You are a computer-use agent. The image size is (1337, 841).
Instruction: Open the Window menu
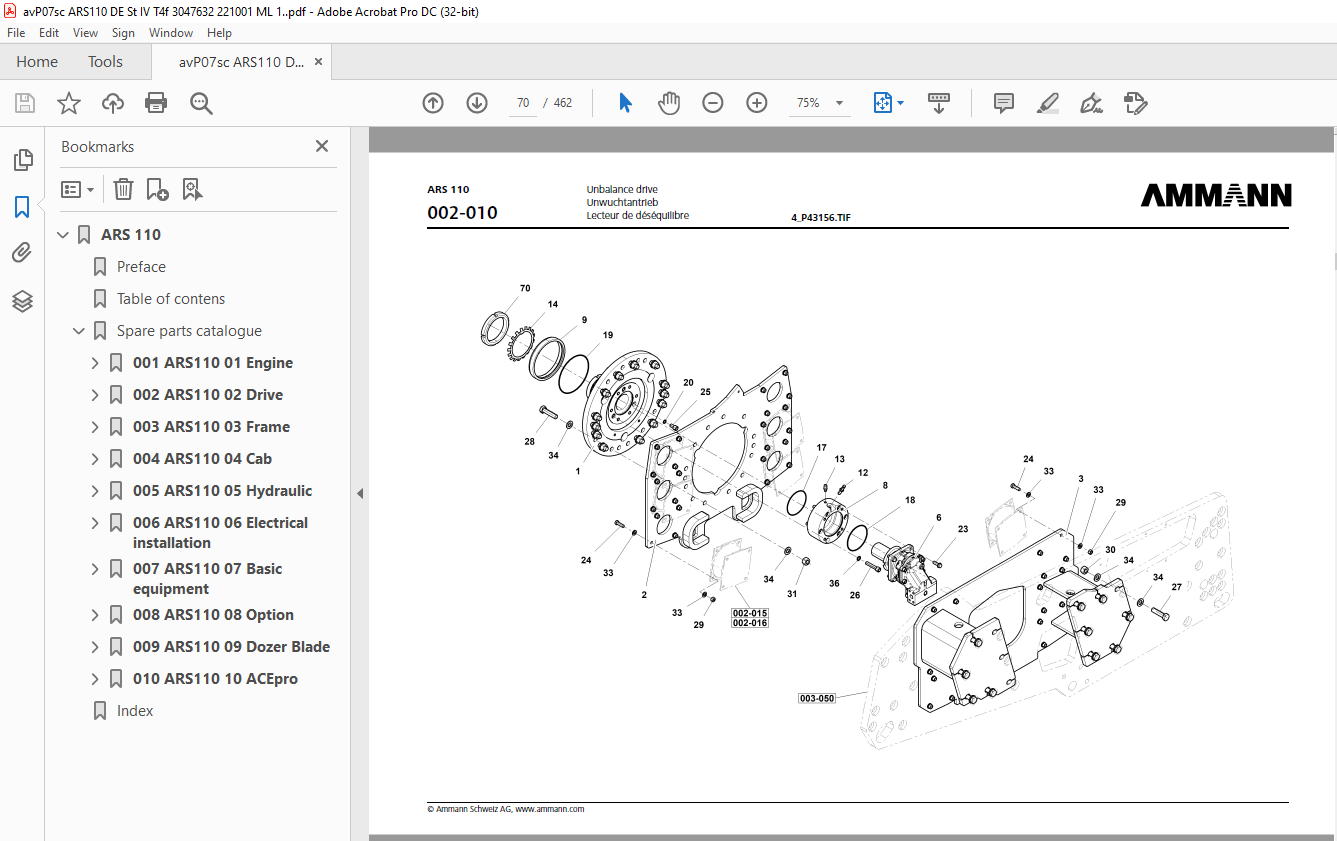click(x=171, y=33)
